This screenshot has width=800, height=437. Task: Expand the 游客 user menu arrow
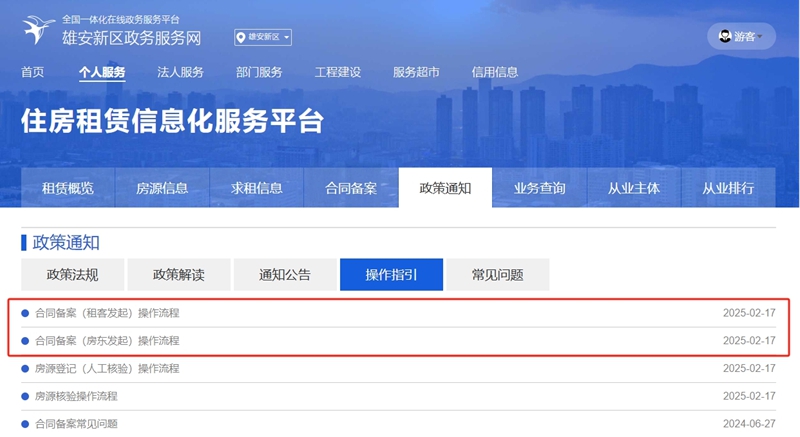(760, 37)
